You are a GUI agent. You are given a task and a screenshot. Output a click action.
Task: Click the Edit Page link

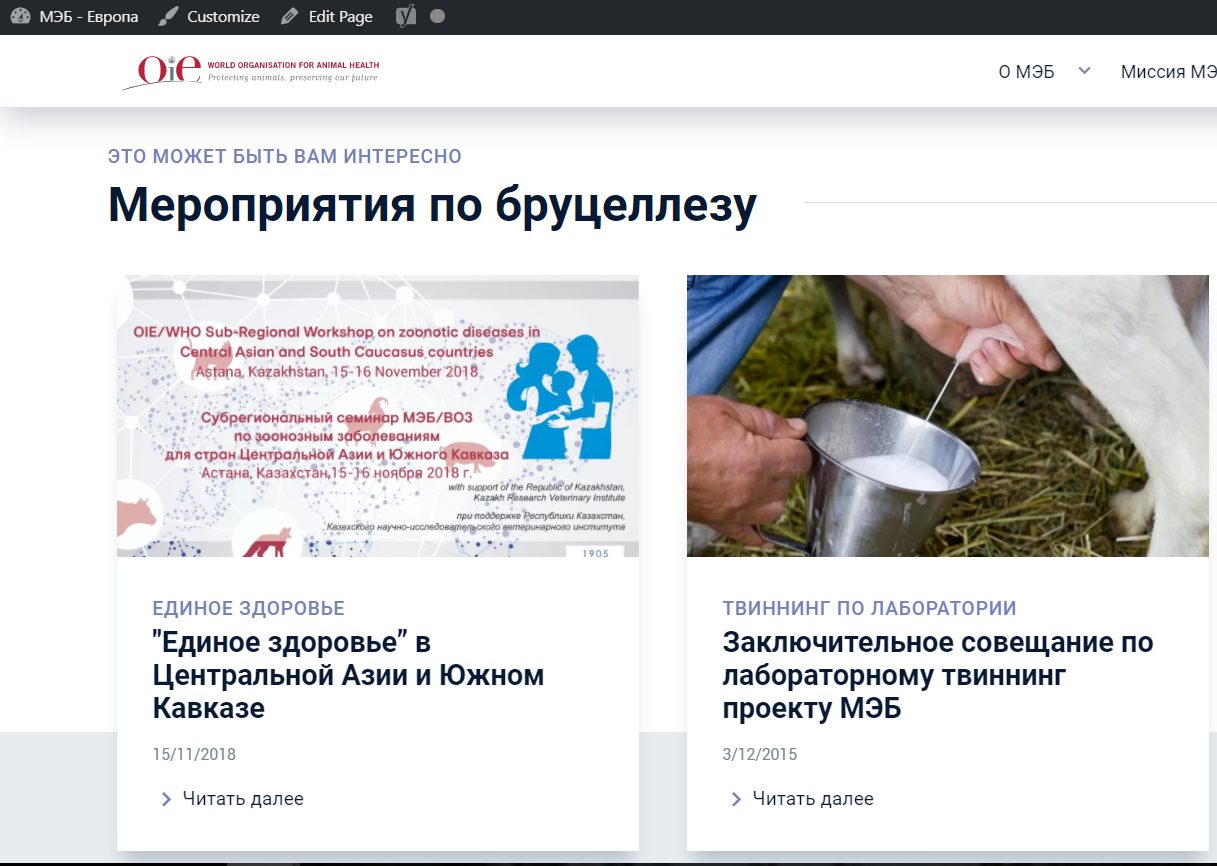(340, 17)
